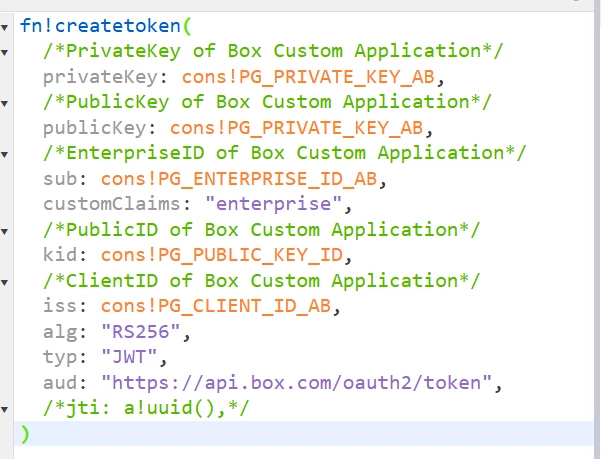604x459 pixels.
Task: Click the "JWT" string value
Action: click(129, 357)
